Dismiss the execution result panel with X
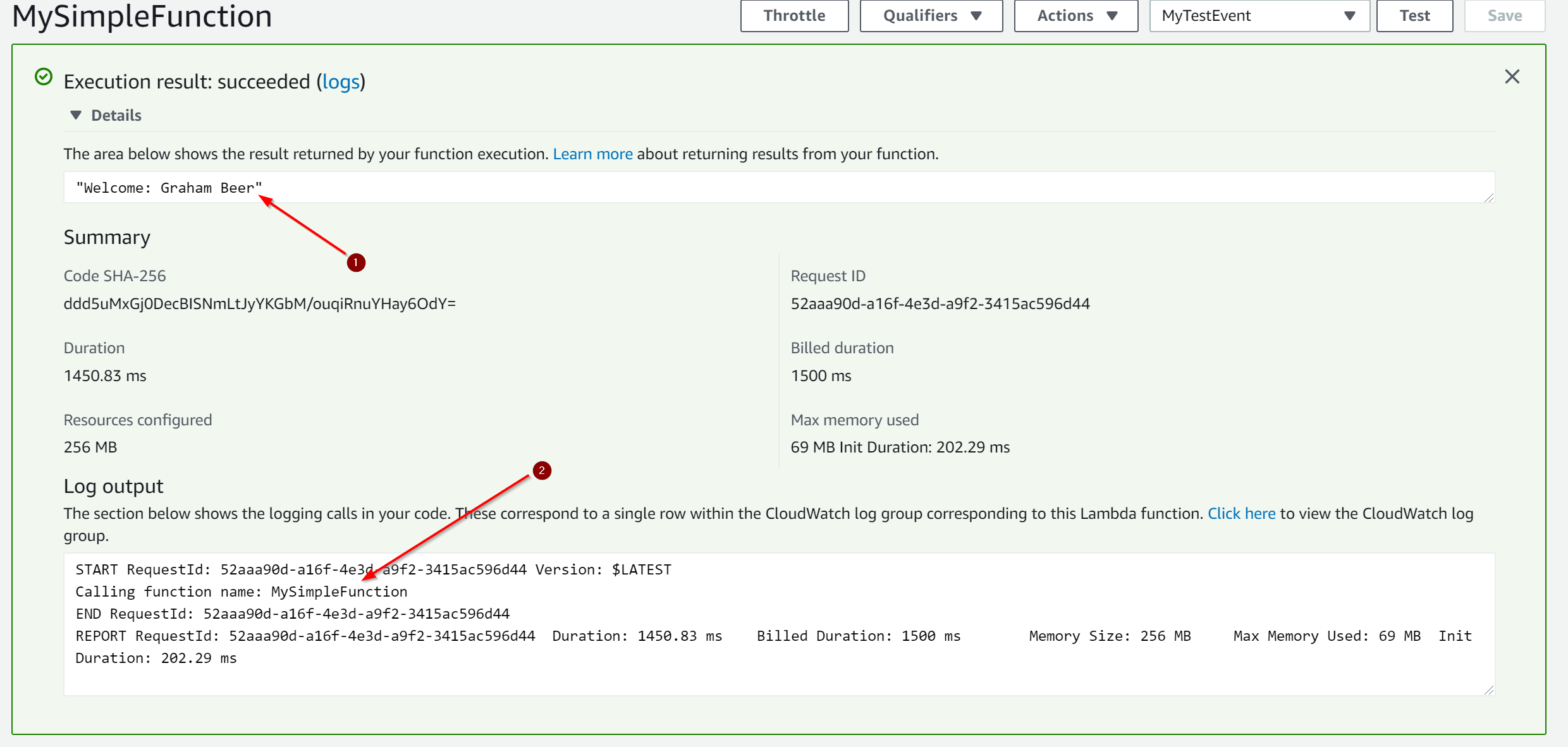 (1512, 76)
